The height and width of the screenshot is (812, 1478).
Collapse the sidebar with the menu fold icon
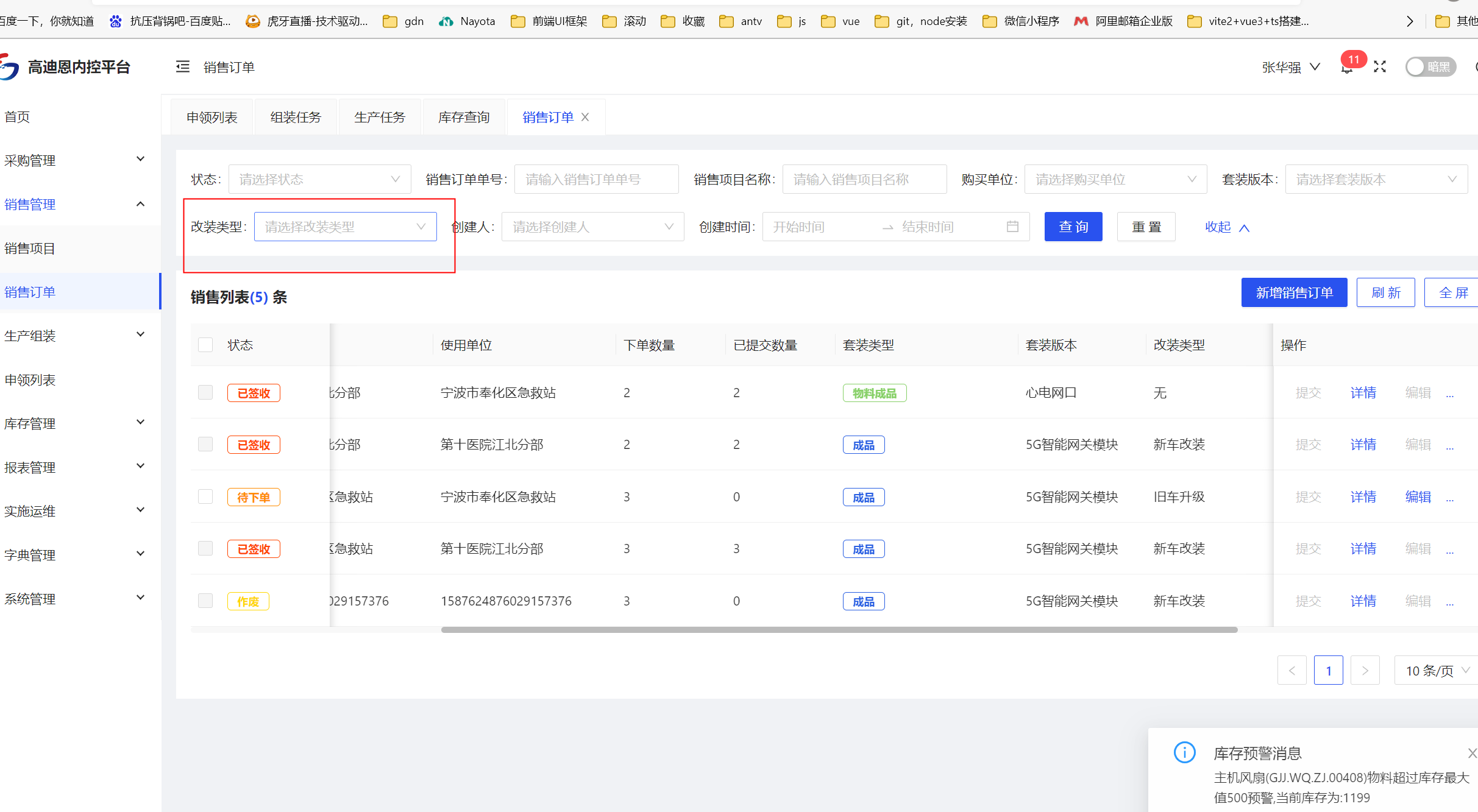182,67
